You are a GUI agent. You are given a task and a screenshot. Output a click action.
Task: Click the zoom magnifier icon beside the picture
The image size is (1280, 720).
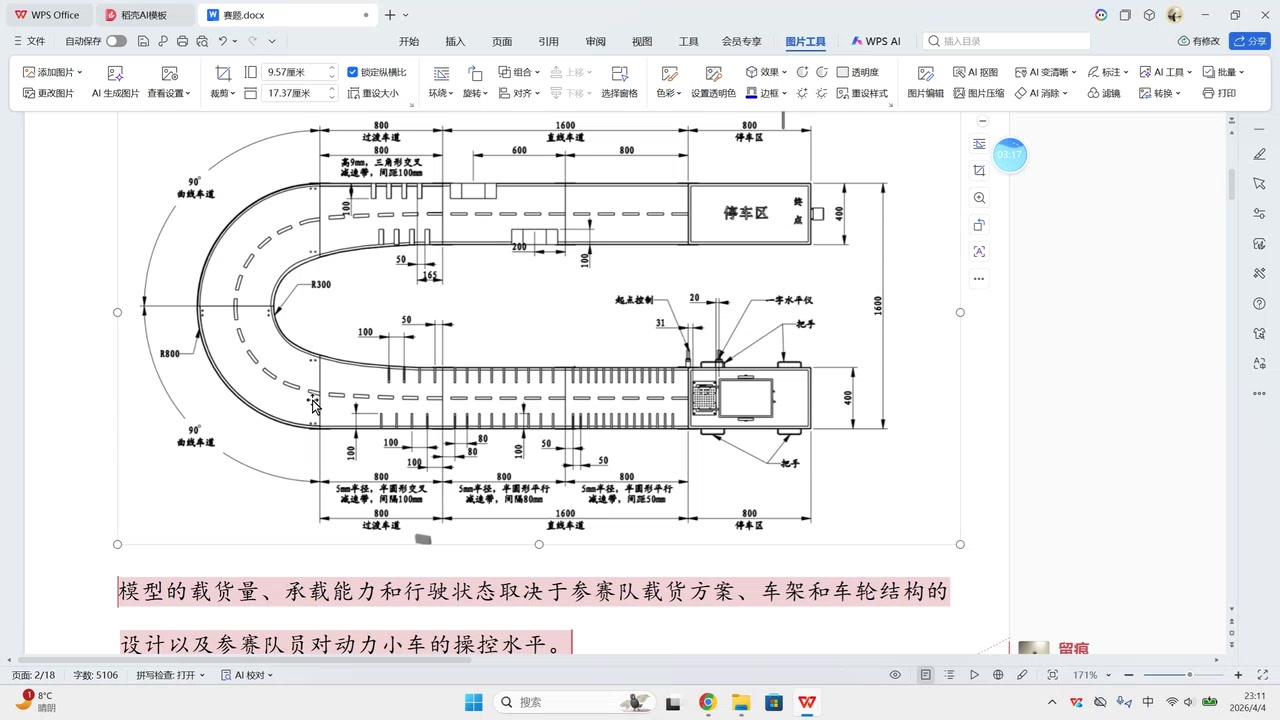coord(979,198)
